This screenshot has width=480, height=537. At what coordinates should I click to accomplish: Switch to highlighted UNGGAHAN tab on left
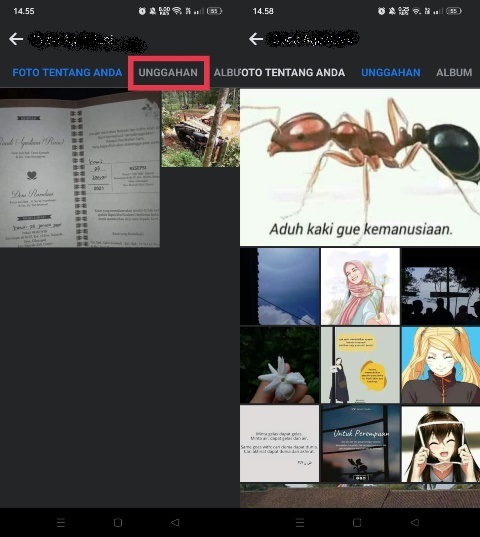click(168, 73)
